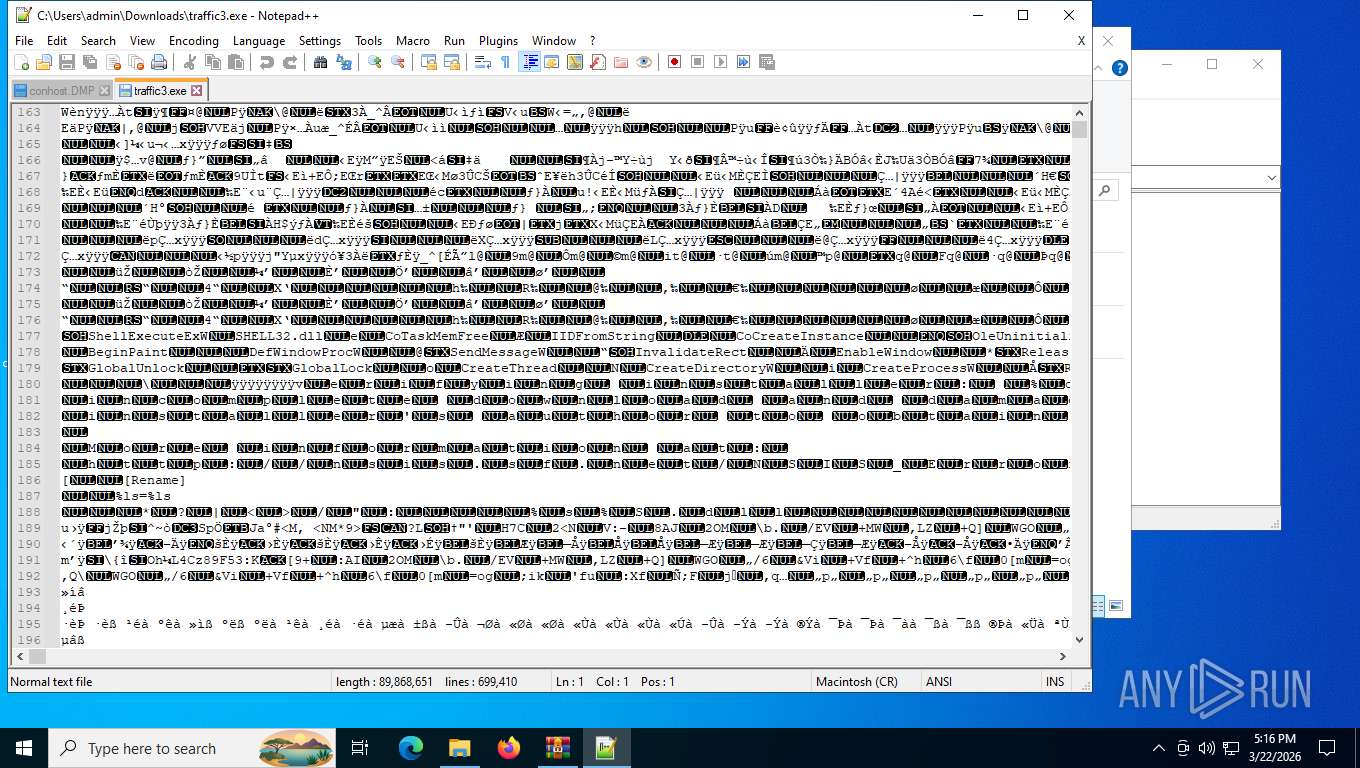Open Folder as Workspace icon
The image size is (1360, 768).
[621, 62]
